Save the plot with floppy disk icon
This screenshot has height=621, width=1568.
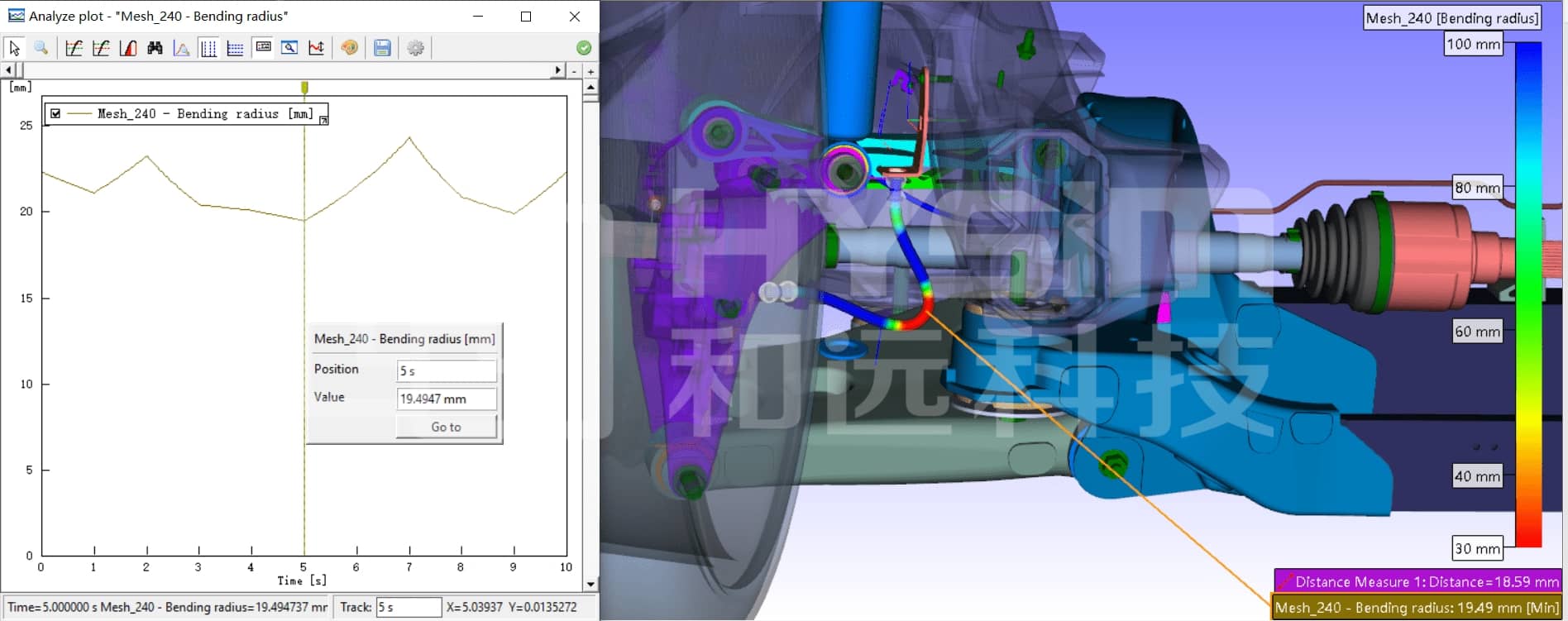pyautogui.click(x=382, y=48)
